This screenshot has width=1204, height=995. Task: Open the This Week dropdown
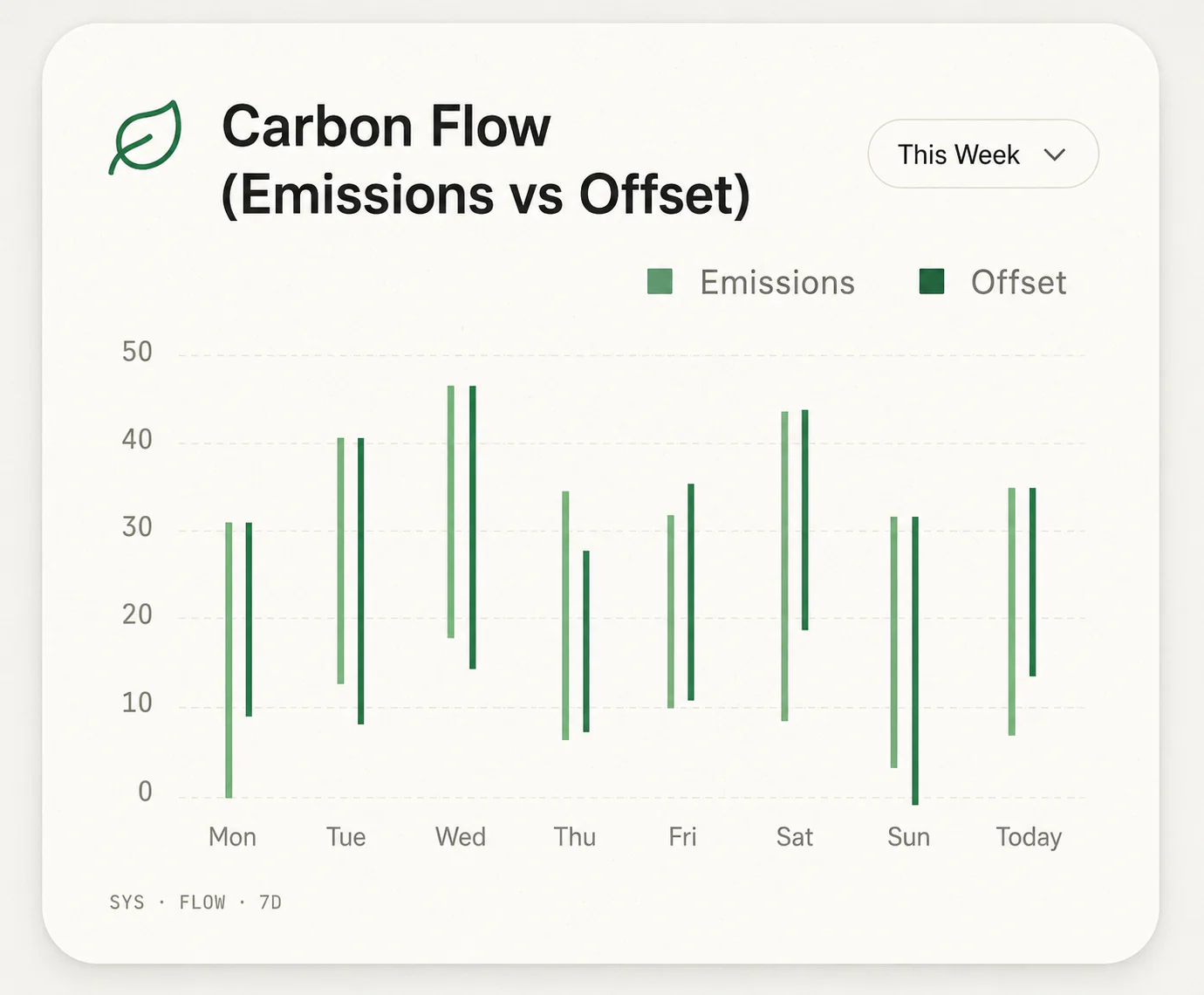click(x=982, y=154)
